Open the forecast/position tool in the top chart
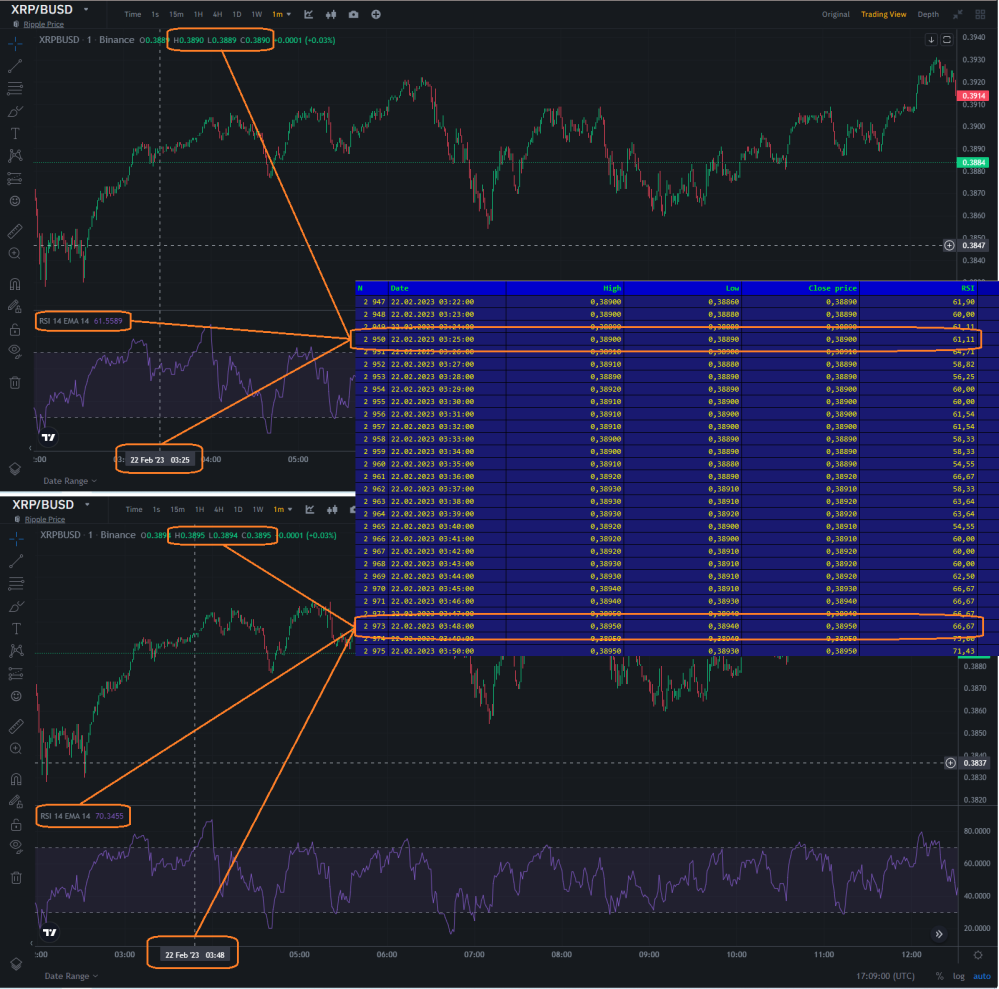 [15, 178]
